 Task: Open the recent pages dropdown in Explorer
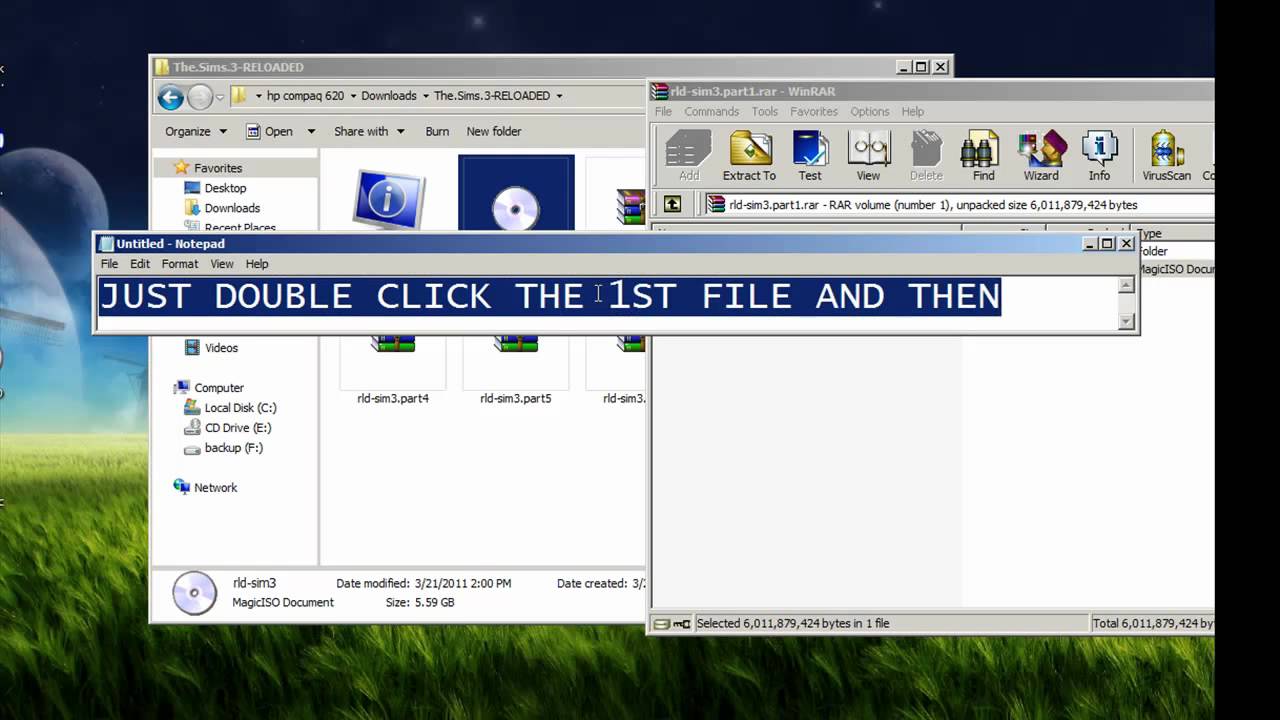221,97
